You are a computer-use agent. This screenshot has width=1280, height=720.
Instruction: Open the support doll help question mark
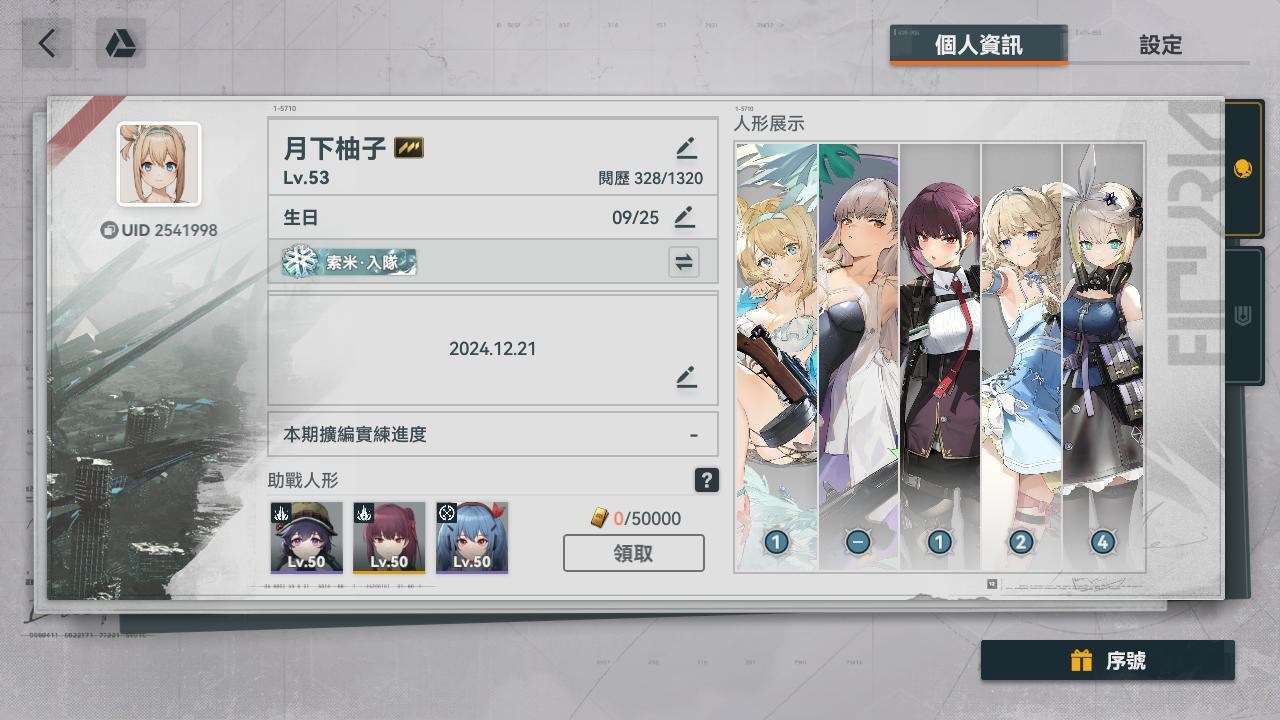(x=706, y=480)
